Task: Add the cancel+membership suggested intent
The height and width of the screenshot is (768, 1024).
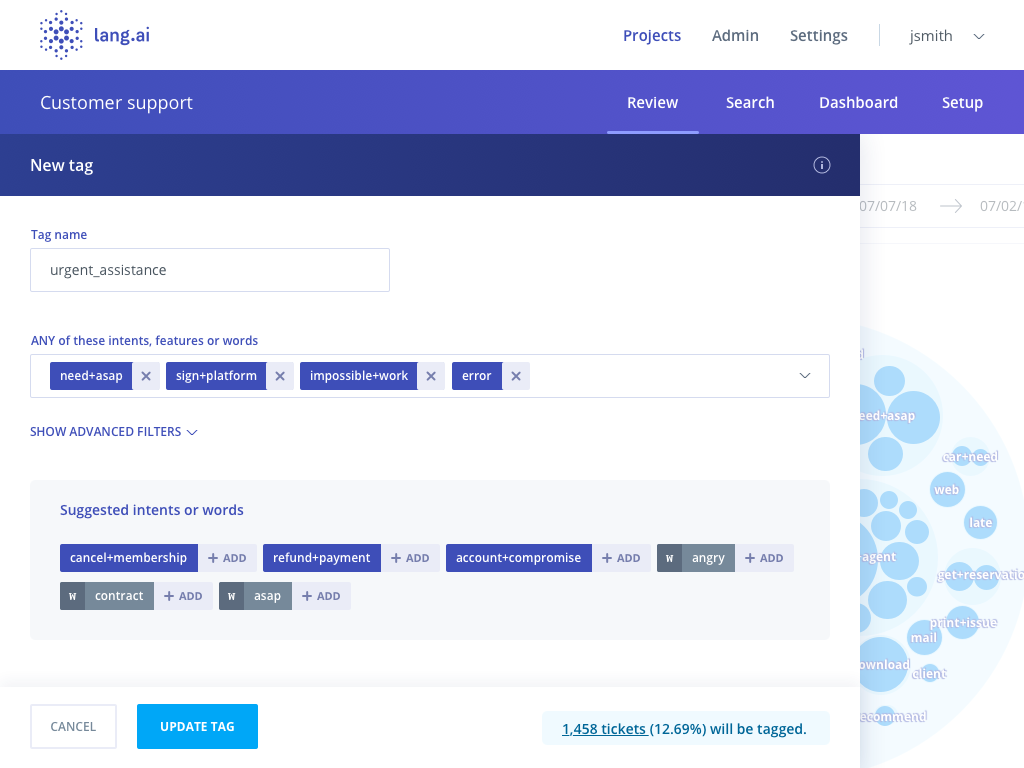Action: [229, 558]
